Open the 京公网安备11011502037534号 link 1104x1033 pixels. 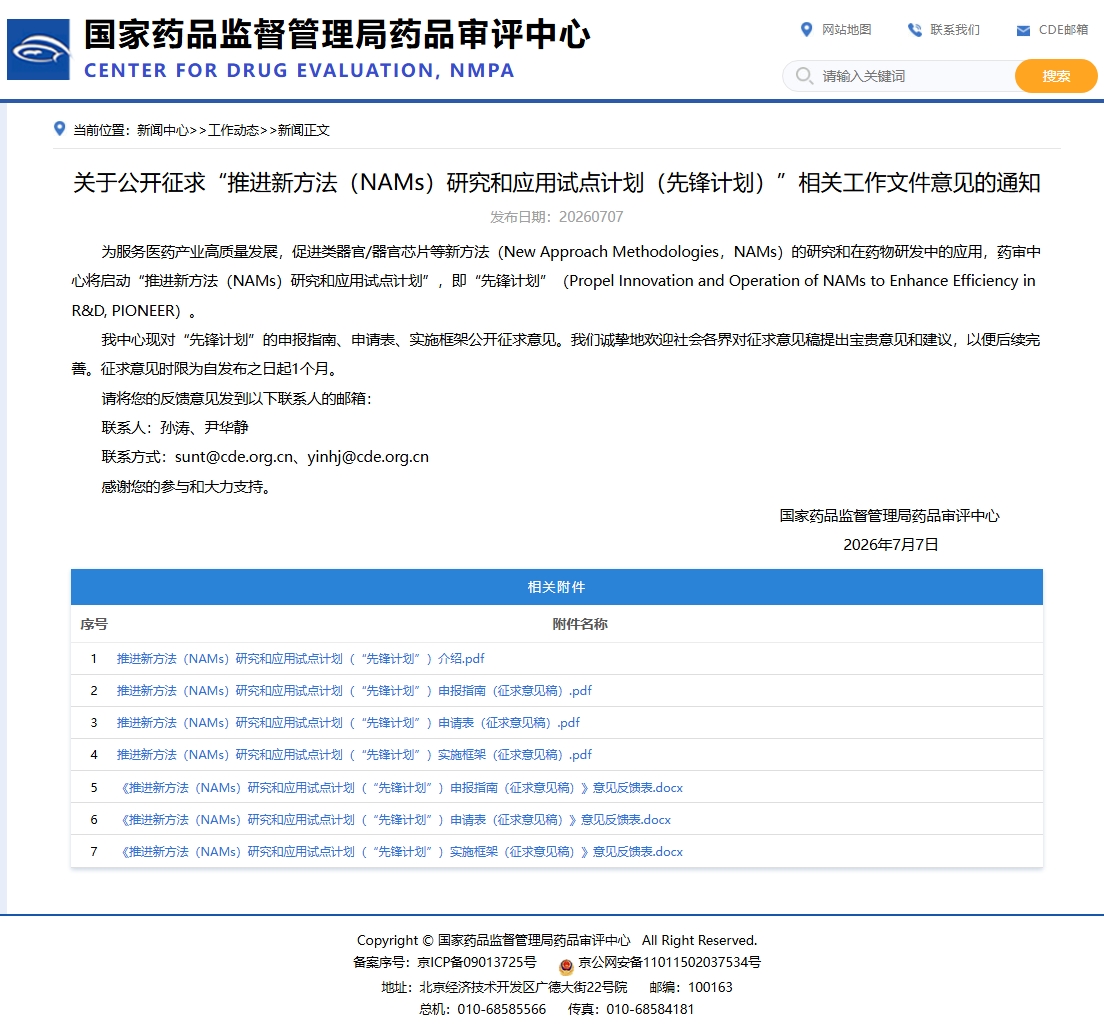(x=670, y=962)
